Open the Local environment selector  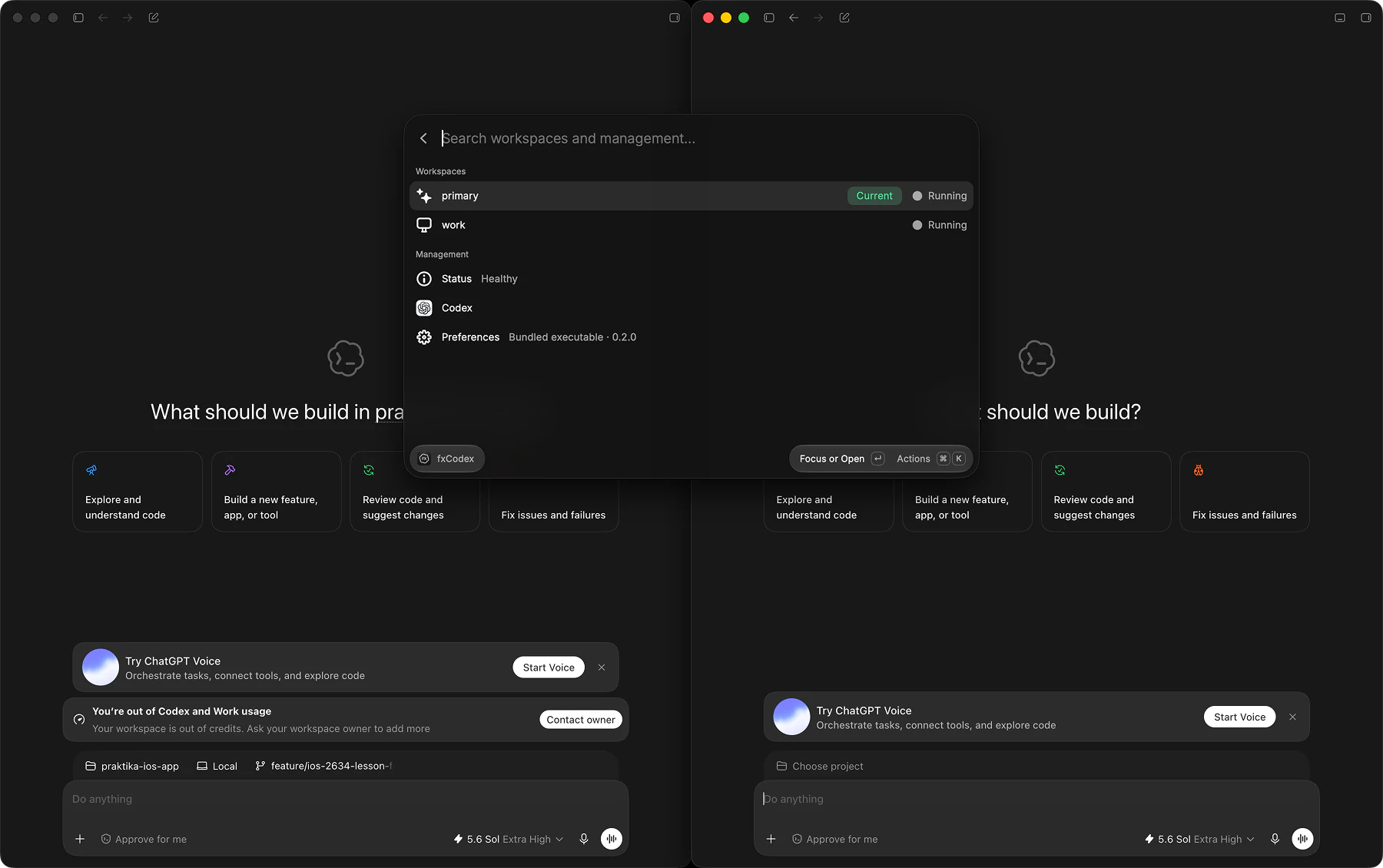pos(217,766)
